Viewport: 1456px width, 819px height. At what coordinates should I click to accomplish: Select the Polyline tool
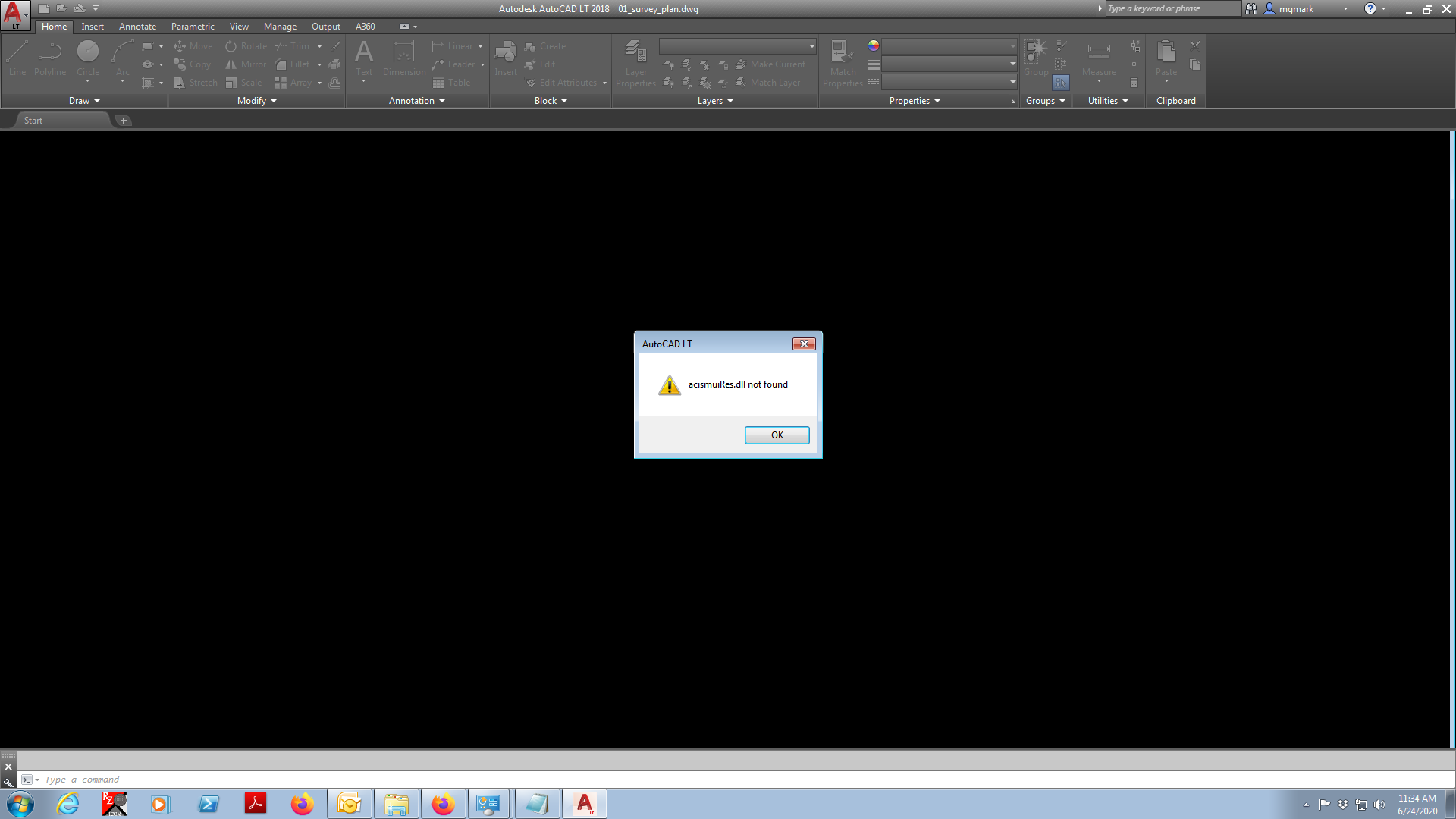point(50,58)
